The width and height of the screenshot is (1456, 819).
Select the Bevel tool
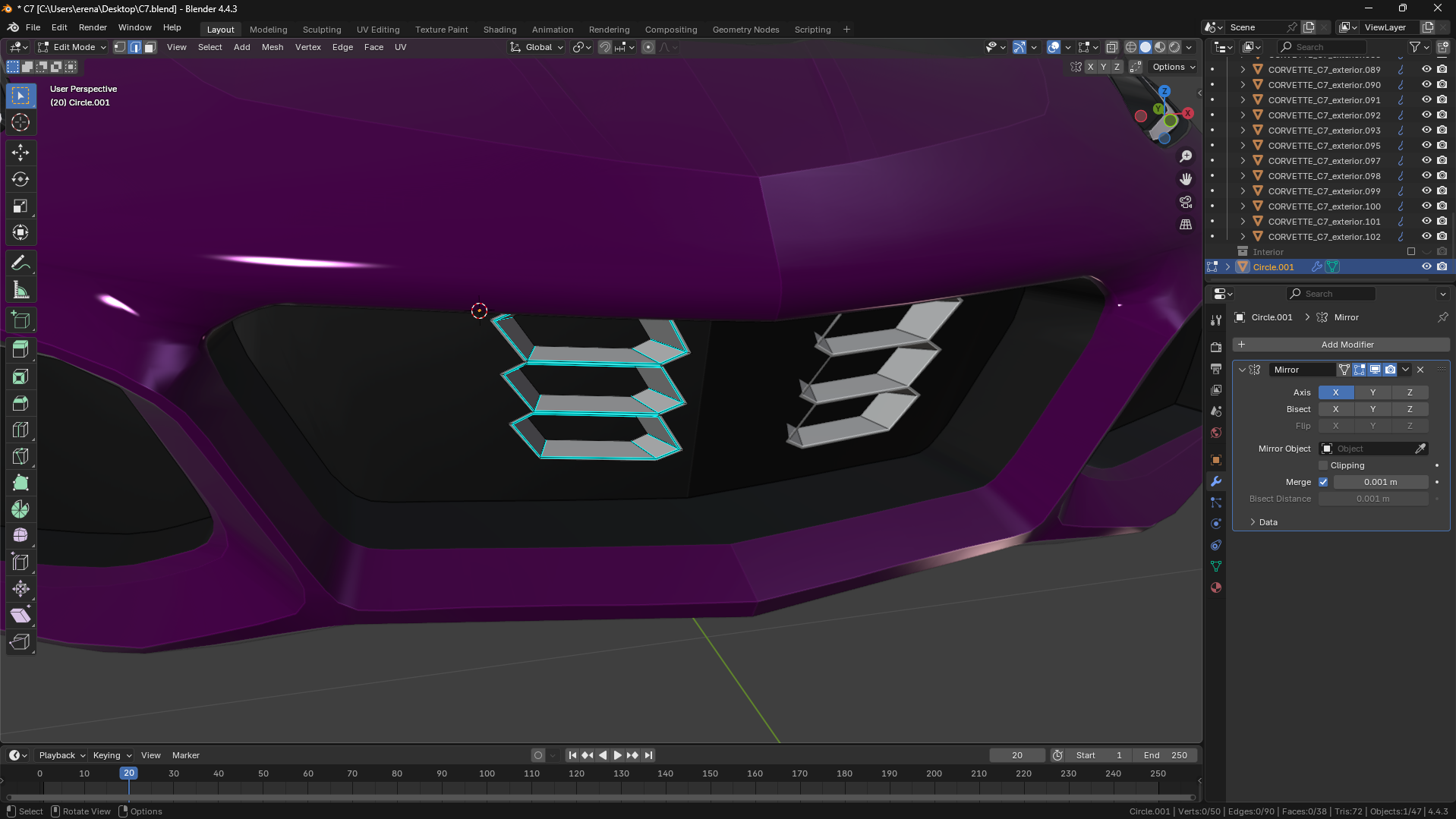click(x=20, y=403)
